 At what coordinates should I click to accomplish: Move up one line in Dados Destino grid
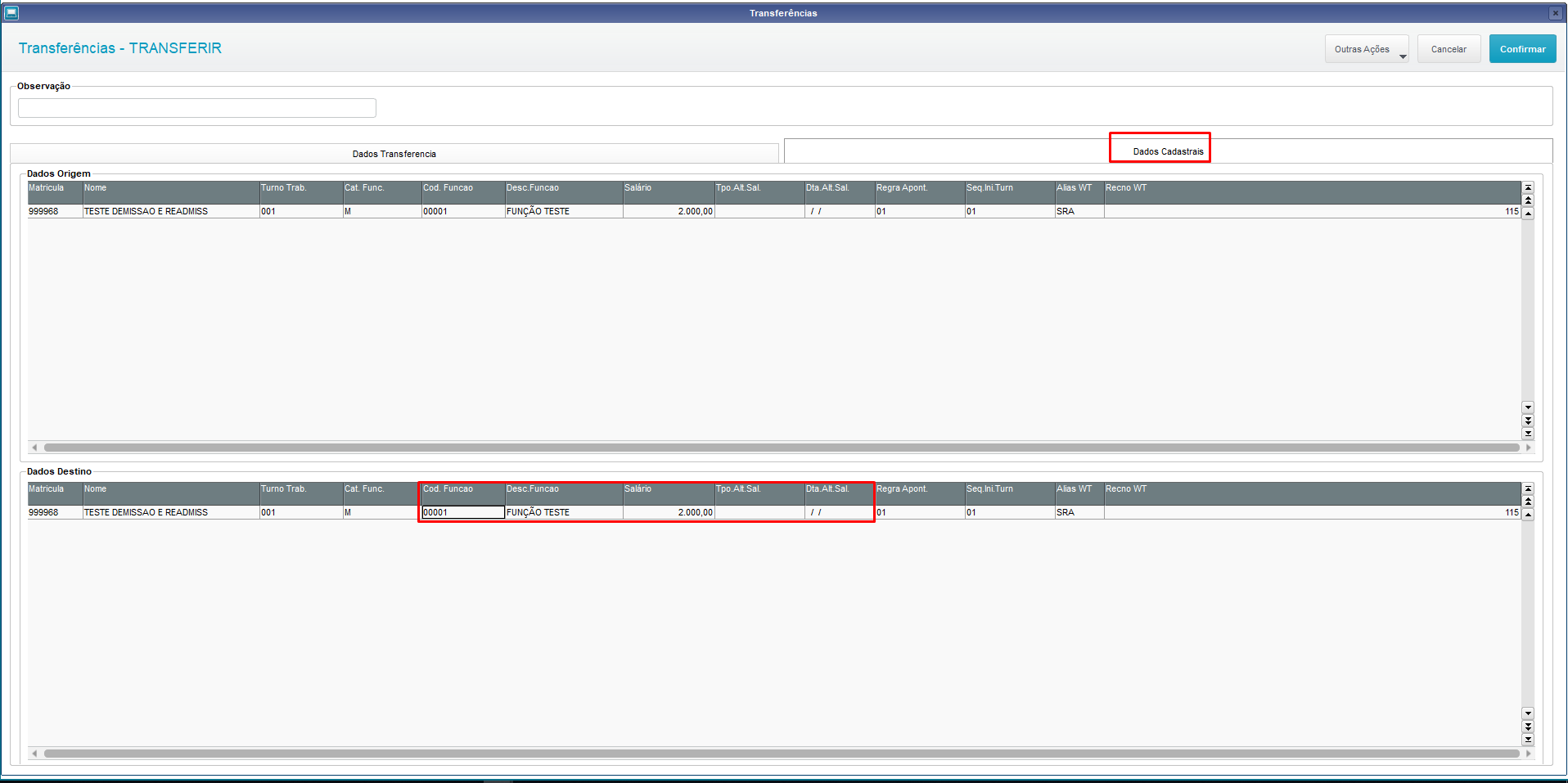pos(1528,514)
